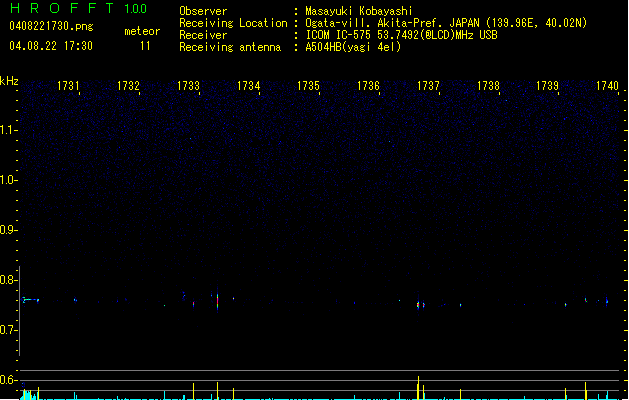Viewport: 629px width, 400px height.
Task: Click the tallest yellow power spike near 1737
Action: [418, 388]
